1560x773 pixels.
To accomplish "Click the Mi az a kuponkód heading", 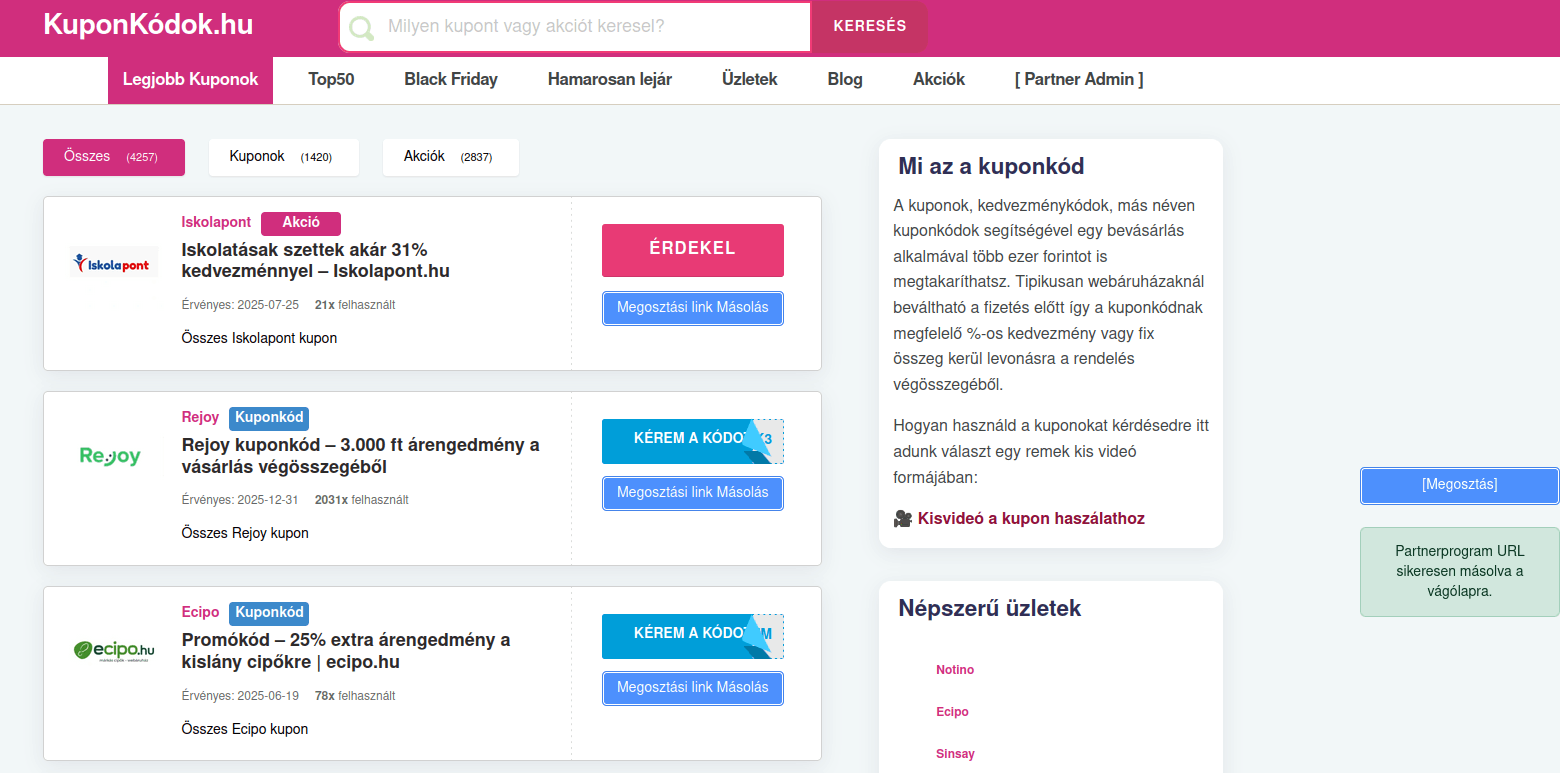I will click(991, 166).
